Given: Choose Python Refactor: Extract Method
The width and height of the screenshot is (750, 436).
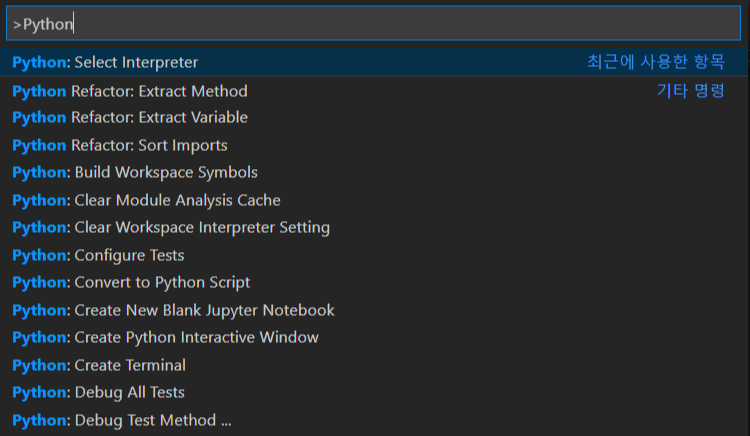Looking at the screenshot, I should (130, 90).
